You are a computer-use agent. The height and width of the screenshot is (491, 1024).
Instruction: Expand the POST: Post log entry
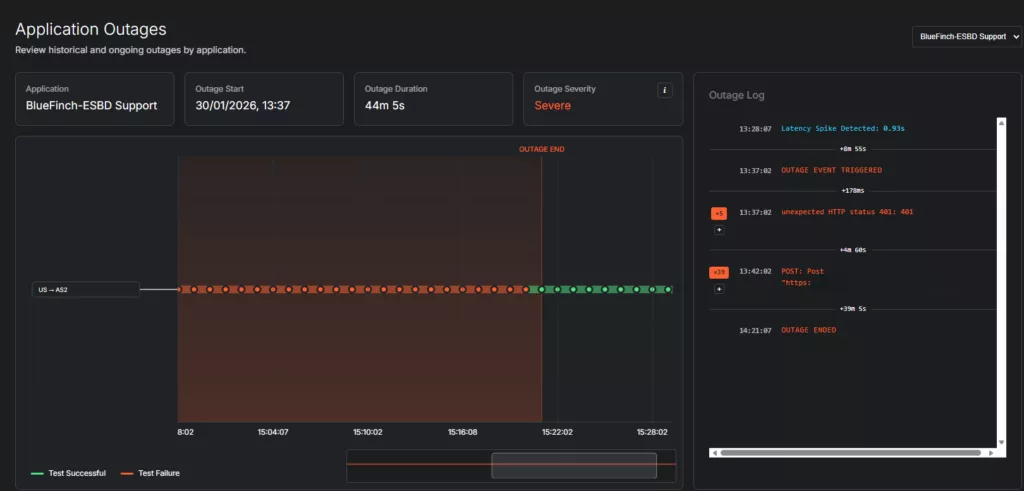718,289
